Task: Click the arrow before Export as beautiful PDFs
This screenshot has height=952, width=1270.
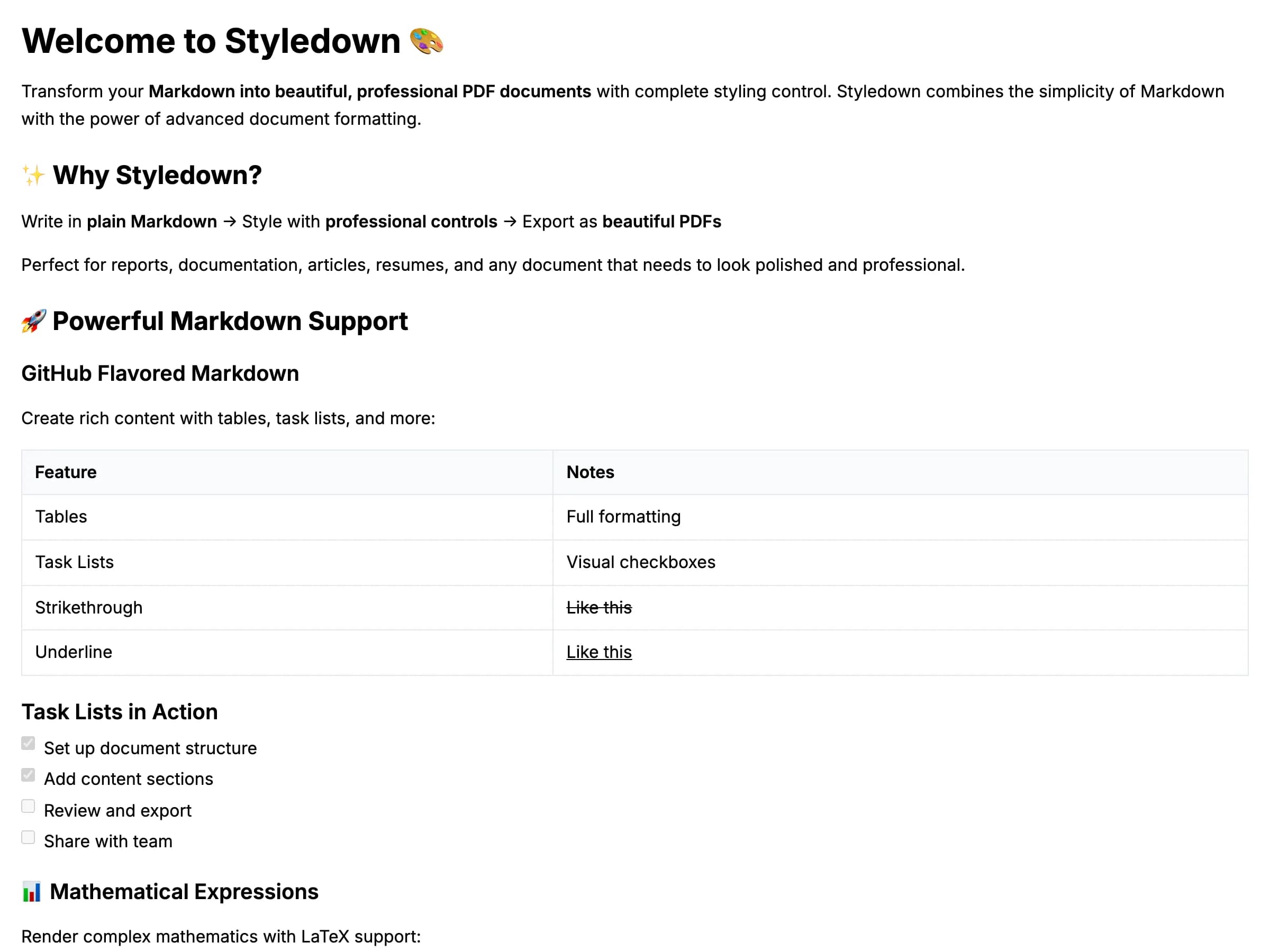Action: click(x=509, y=222)
